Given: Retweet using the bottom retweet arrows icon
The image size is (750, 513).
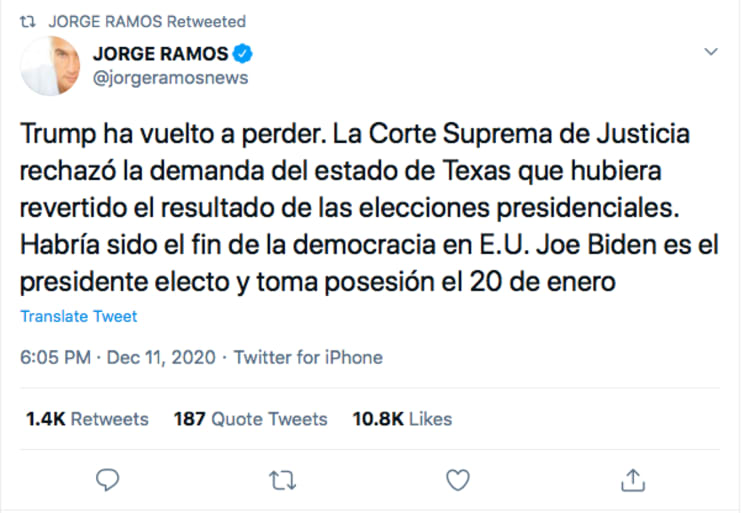Looking at the screenshot, I should (x=283, y=480).
